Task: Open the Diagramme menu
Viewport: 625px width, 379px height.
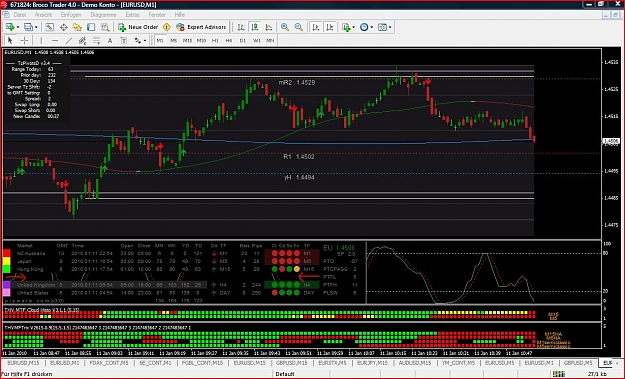Action: click(x=103, y=15)
